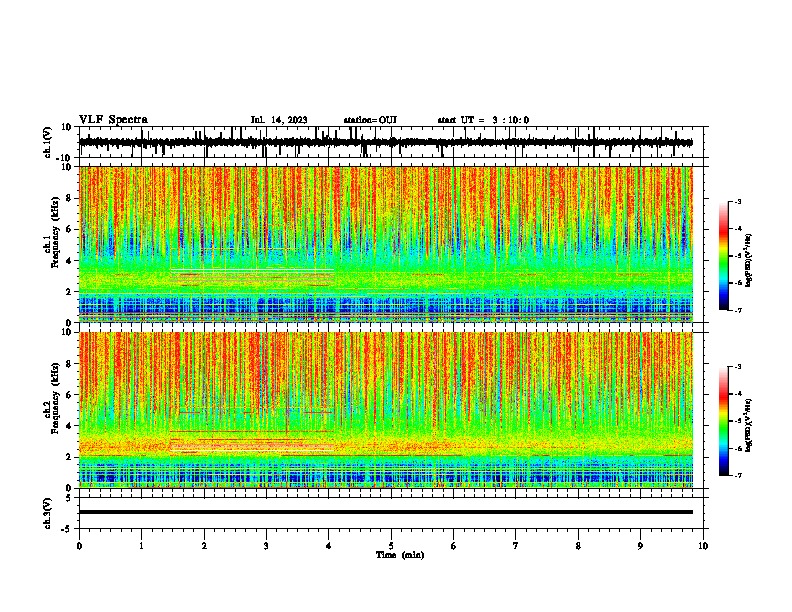
Task: Click the ch.2 spectrogram color bar
Action: point(724,421)
